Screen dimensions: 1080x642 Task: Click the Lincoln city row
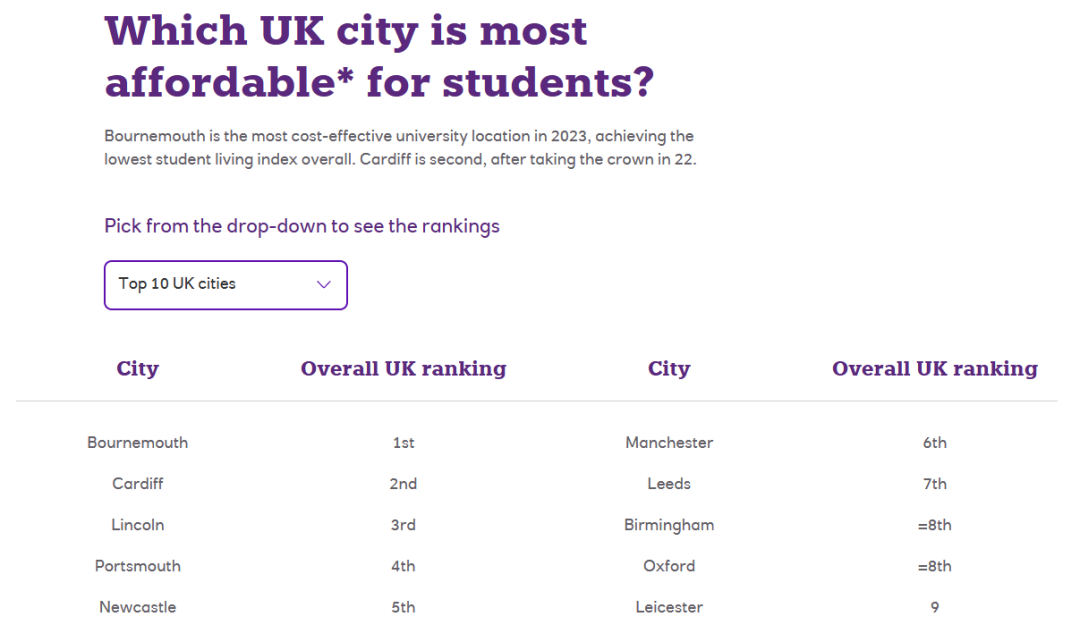138,525
